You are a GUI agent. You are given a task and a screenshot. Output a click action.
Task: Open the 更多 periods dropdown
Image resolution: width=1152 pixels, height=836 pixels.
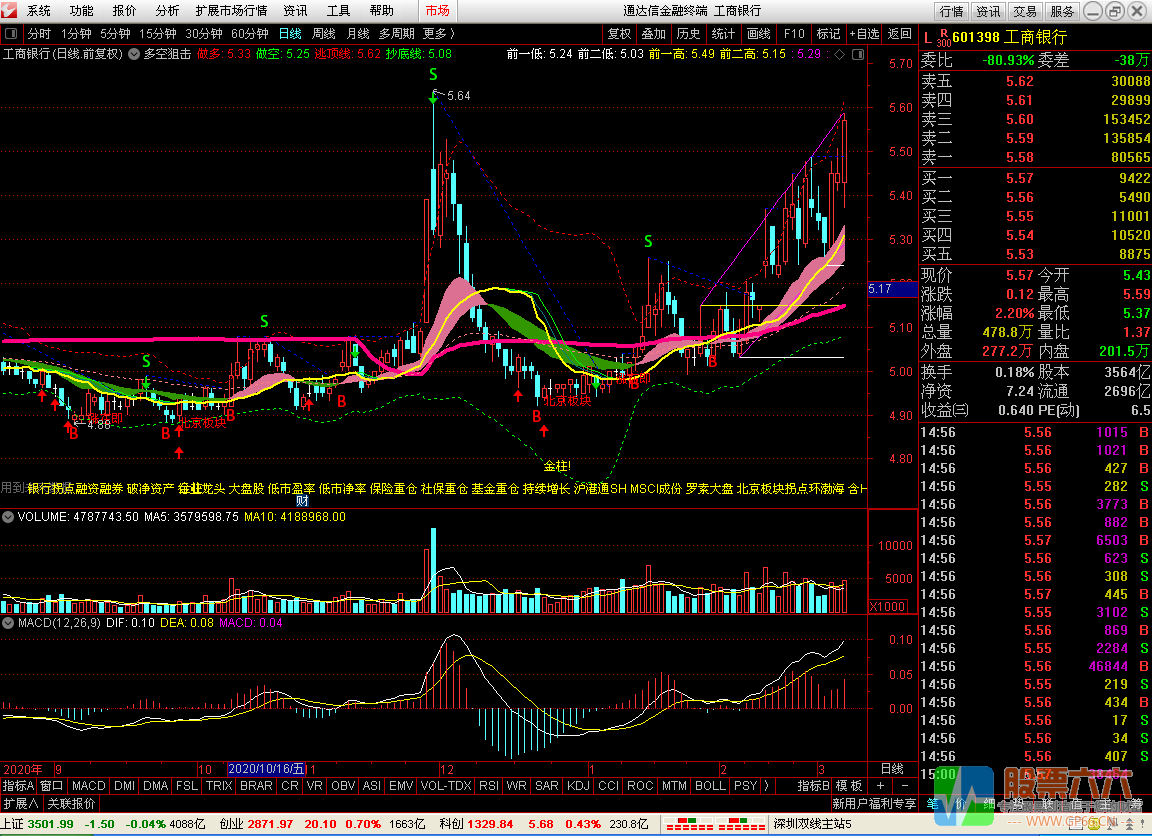click(x=439, y=34)
